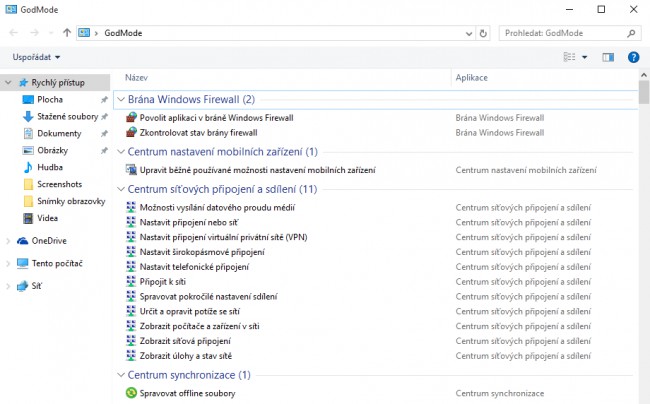Viewport: 650px width, 404px height.
Task: Click the vertical scrollbar thumb
Action: click(x=644, y=92)
